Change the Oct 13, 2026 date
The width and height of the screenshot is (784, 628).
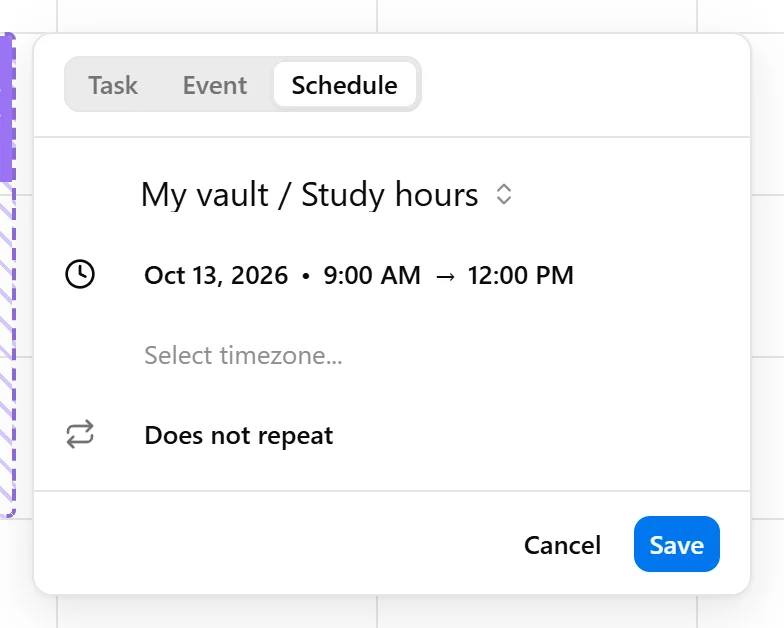tap(216, 275)
